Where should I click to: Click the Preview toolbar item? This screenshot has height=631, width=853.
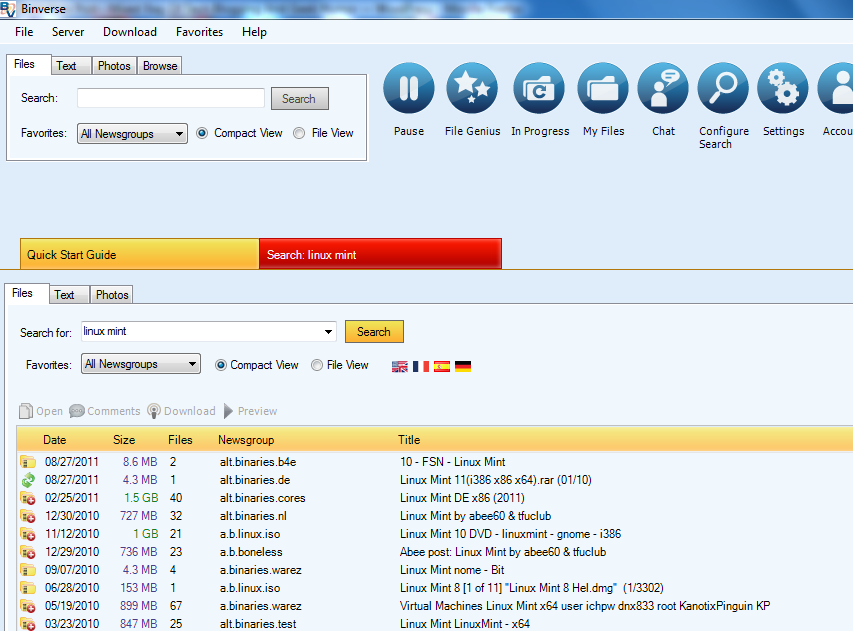[250, 411]
